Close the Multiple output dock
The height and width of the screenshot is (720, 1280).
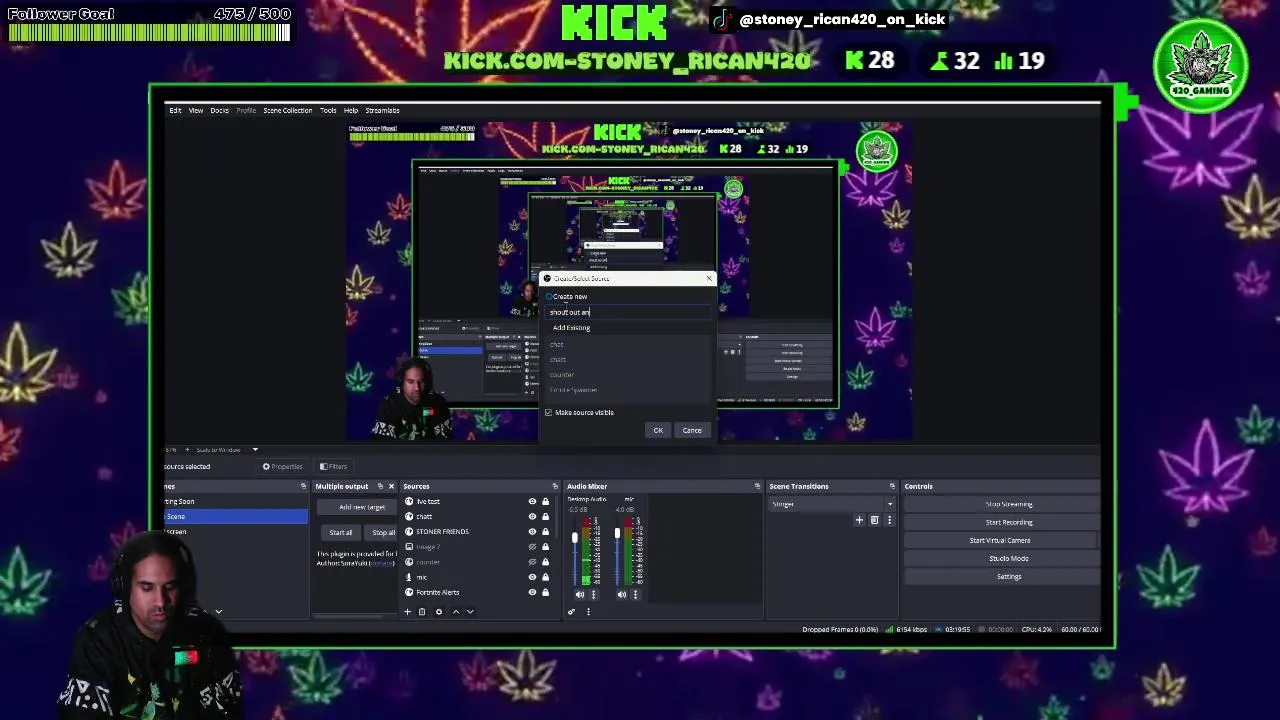[391, 486]
